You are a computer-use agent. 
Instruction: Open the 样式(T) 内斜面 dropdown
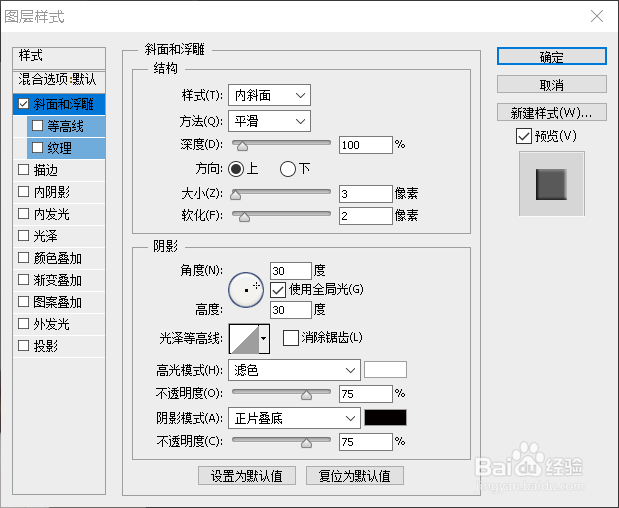(269, 95)
